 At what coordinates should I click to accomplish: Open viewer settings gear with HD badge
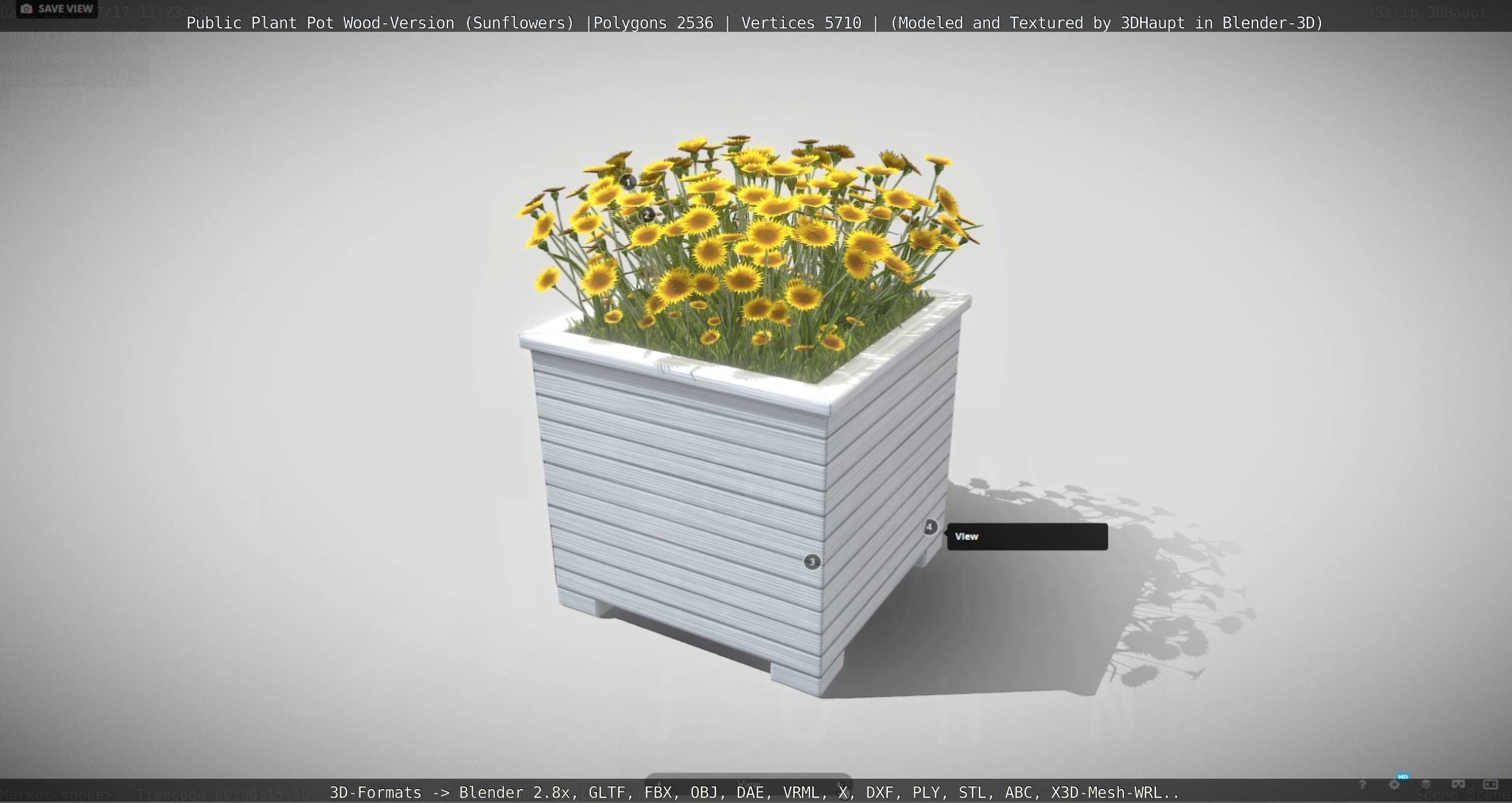(1395, 784)
